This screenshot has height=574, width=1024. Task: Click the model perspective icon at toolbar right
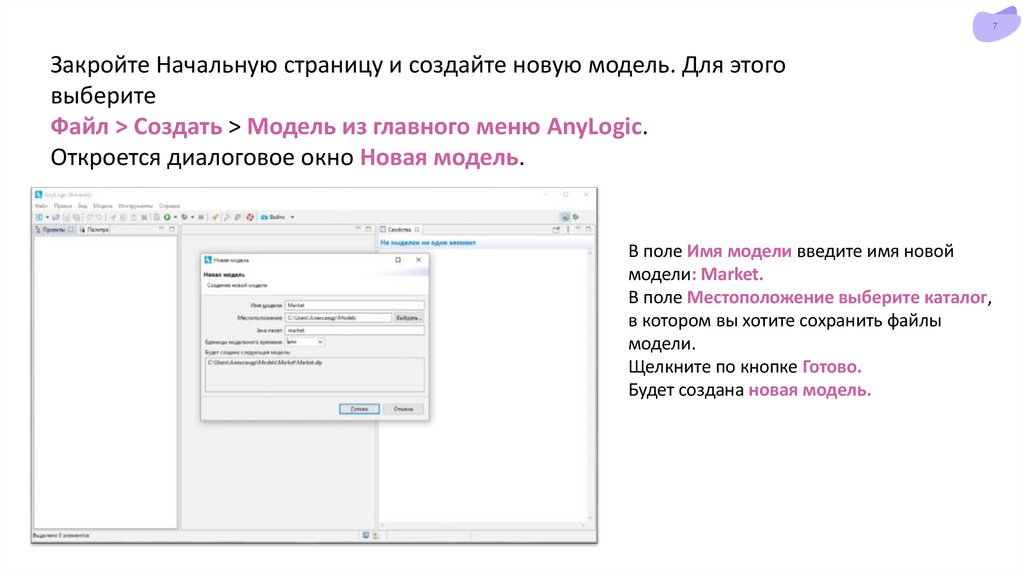coord(566,217)
